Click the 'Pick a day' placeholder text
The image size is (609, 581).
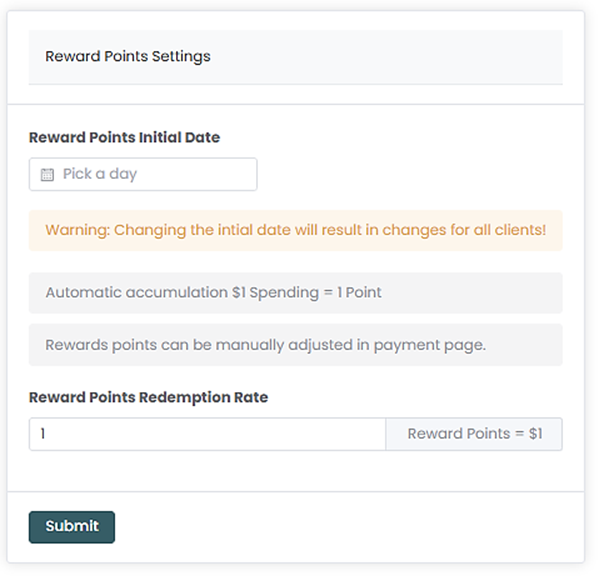100,174
